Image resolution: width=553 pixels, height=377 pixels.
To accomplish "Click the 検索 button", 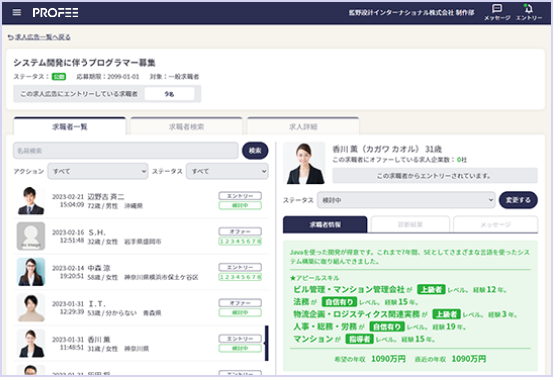I will (255, 151).
